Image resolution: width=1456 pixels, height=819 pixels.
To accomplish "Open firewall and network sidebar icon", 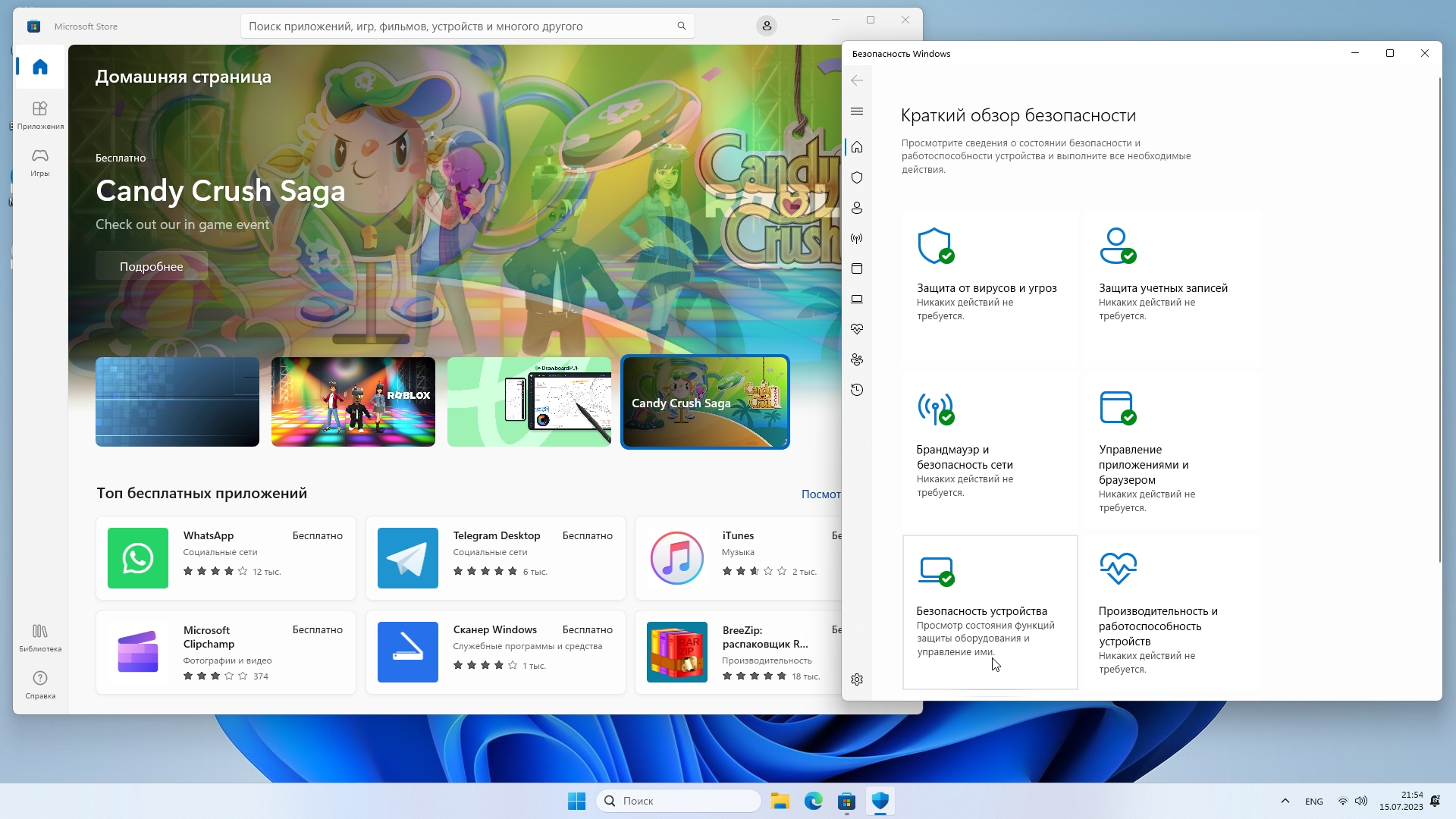I will 857,238.
